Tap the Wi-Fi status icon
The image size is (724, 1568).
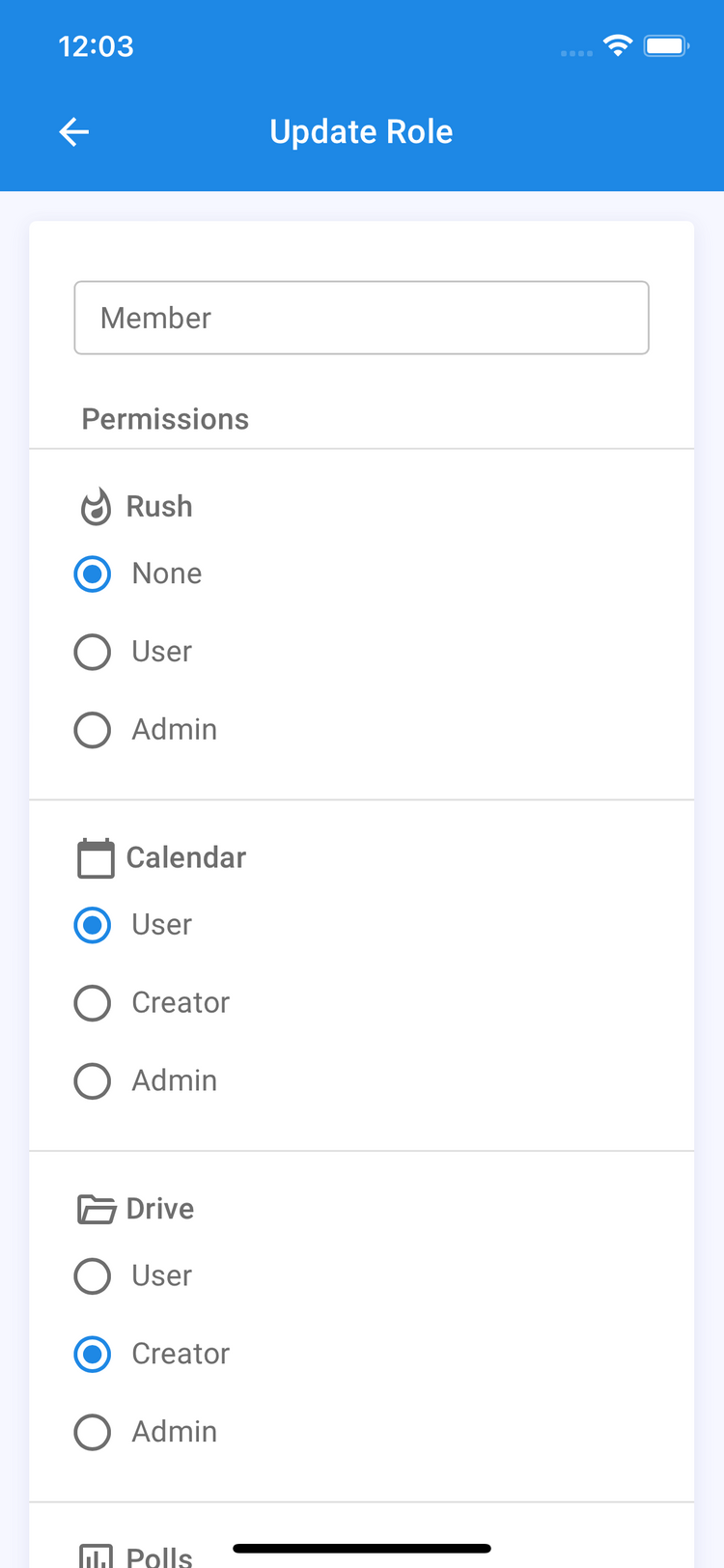pyautogui.click(x=617, y=45)
